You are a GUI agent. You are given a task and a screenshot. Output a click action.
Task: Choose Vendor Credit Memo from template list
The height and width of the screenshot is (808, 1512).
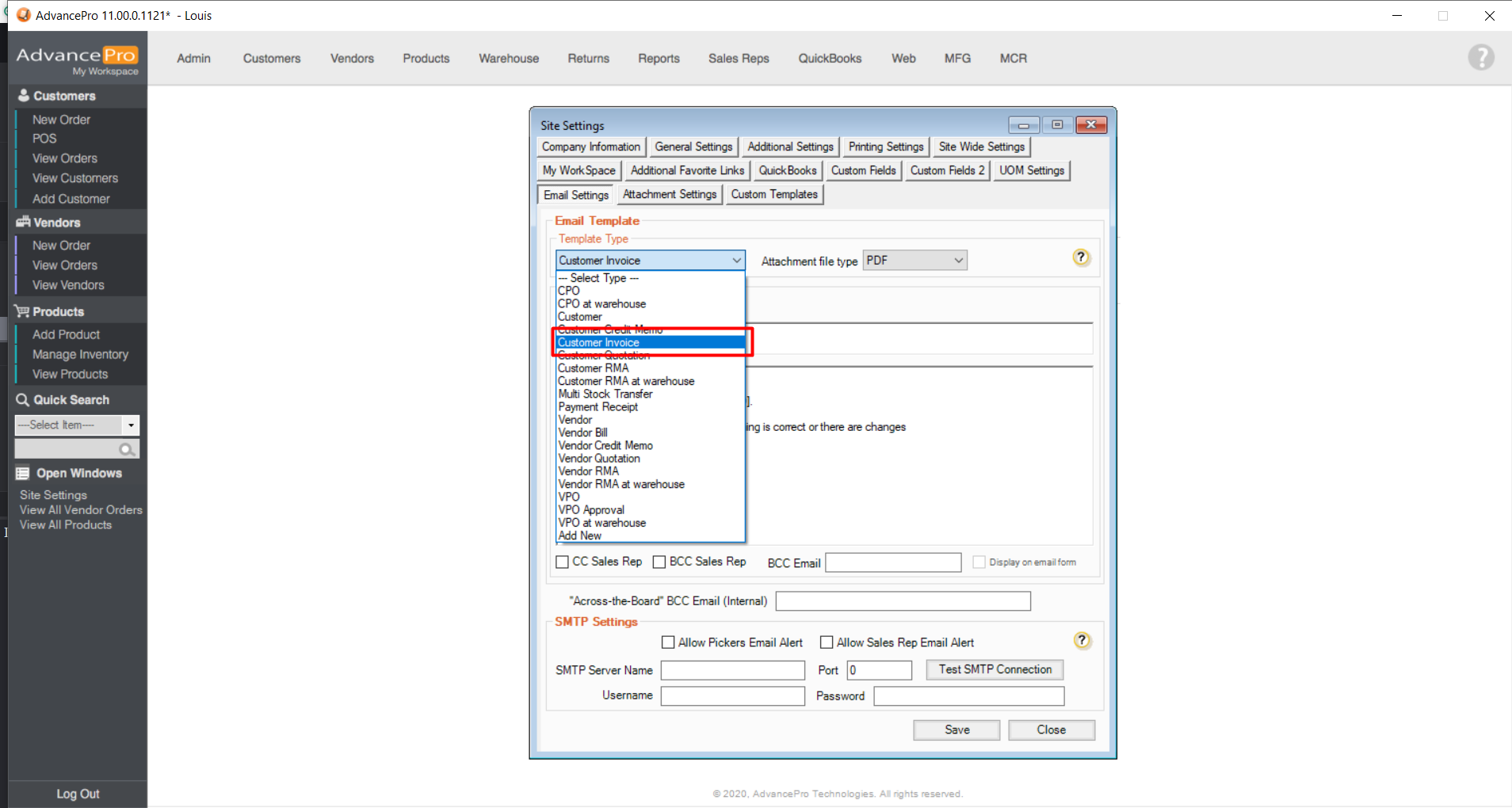tap(605, 446)
